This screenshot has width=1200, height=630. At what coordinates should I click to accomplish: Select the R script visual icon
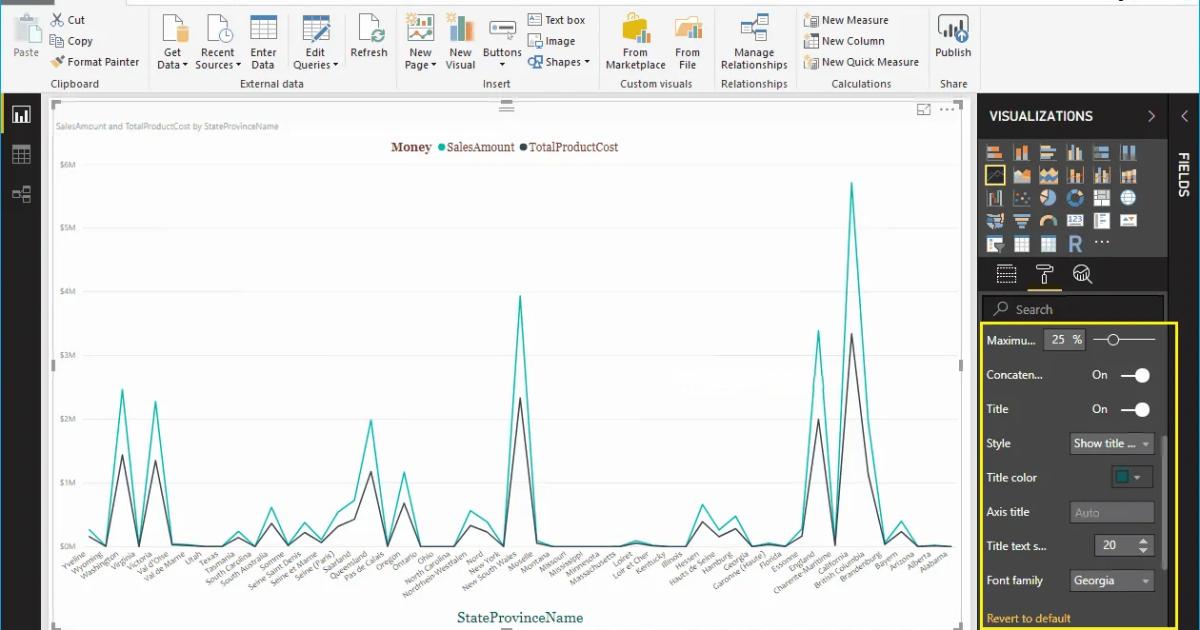point(1076,243)
